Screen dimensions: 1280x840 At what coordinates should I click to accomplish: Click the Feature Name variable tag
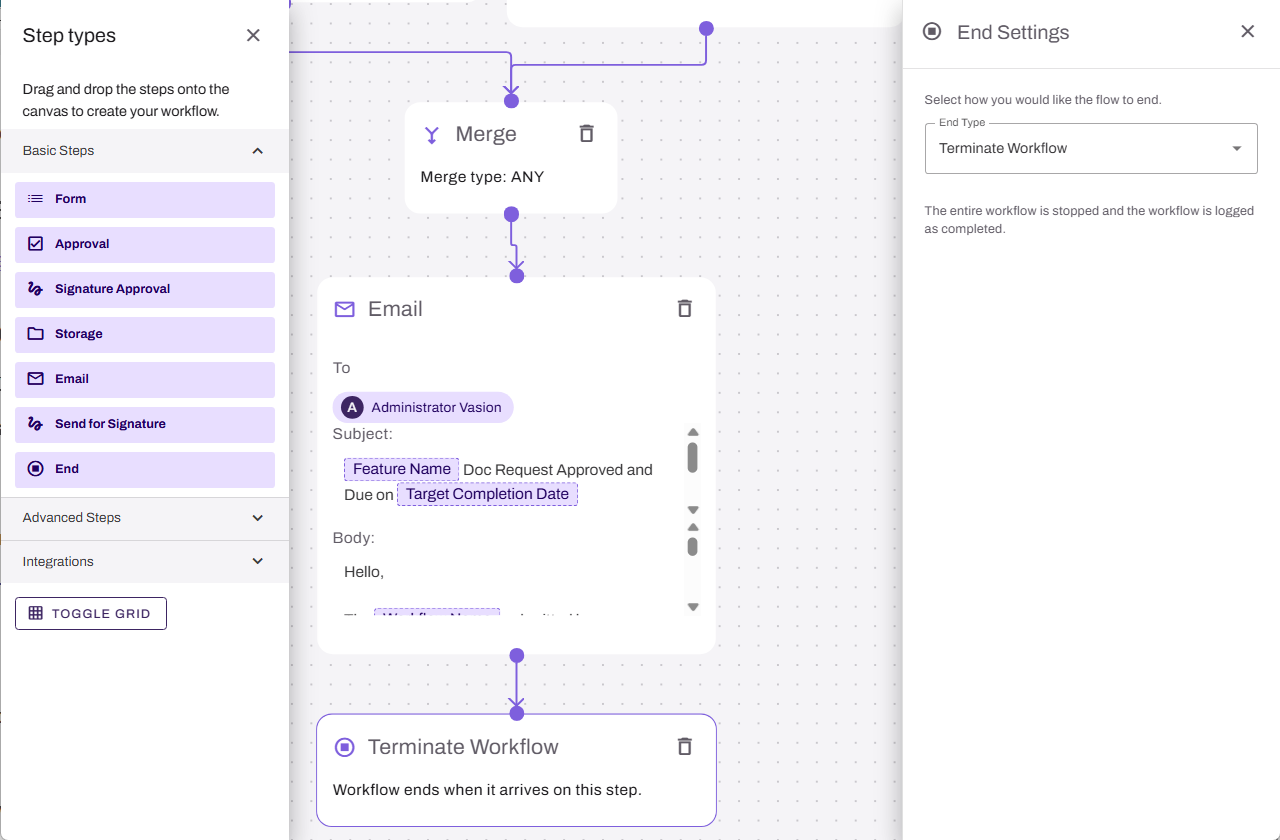coord(402,469)
